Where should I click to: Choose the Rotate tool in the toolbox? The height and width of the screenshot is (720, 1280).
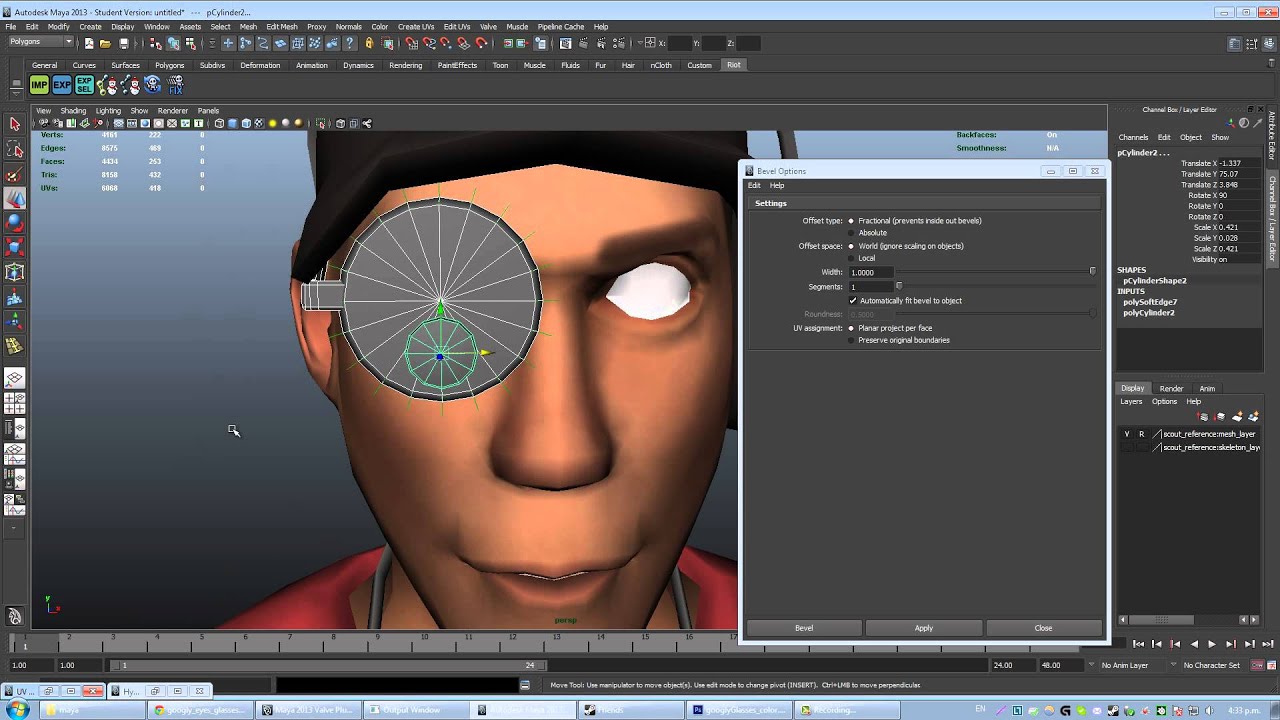[x=15, y=222]
